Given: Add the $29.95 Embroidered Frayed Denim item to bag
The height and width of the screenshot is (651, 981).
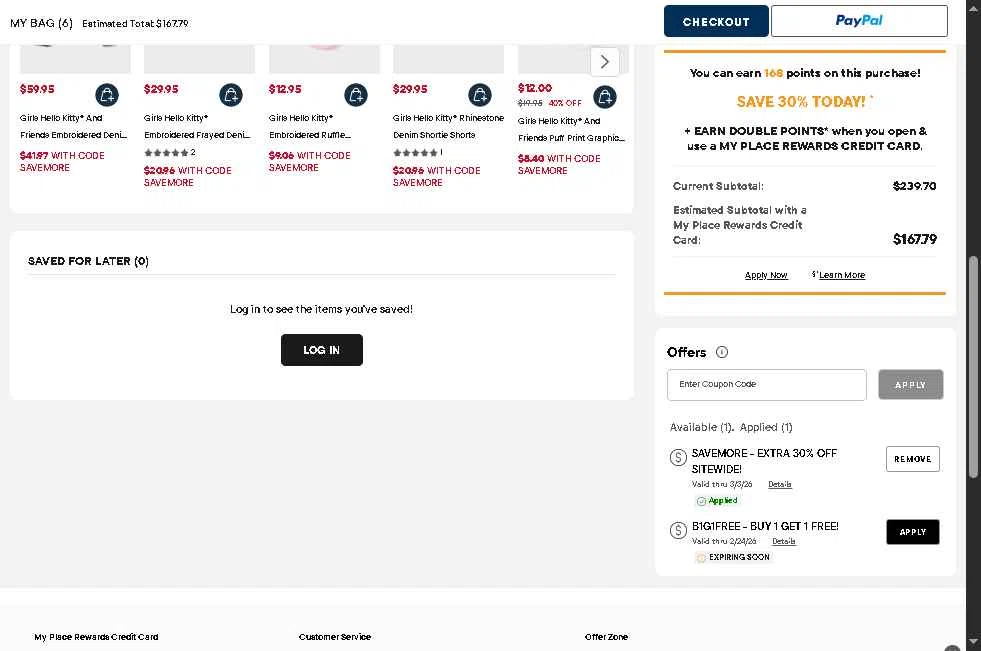Looking at the screenshot, I should pyautogui.click(x=231, y=95).
